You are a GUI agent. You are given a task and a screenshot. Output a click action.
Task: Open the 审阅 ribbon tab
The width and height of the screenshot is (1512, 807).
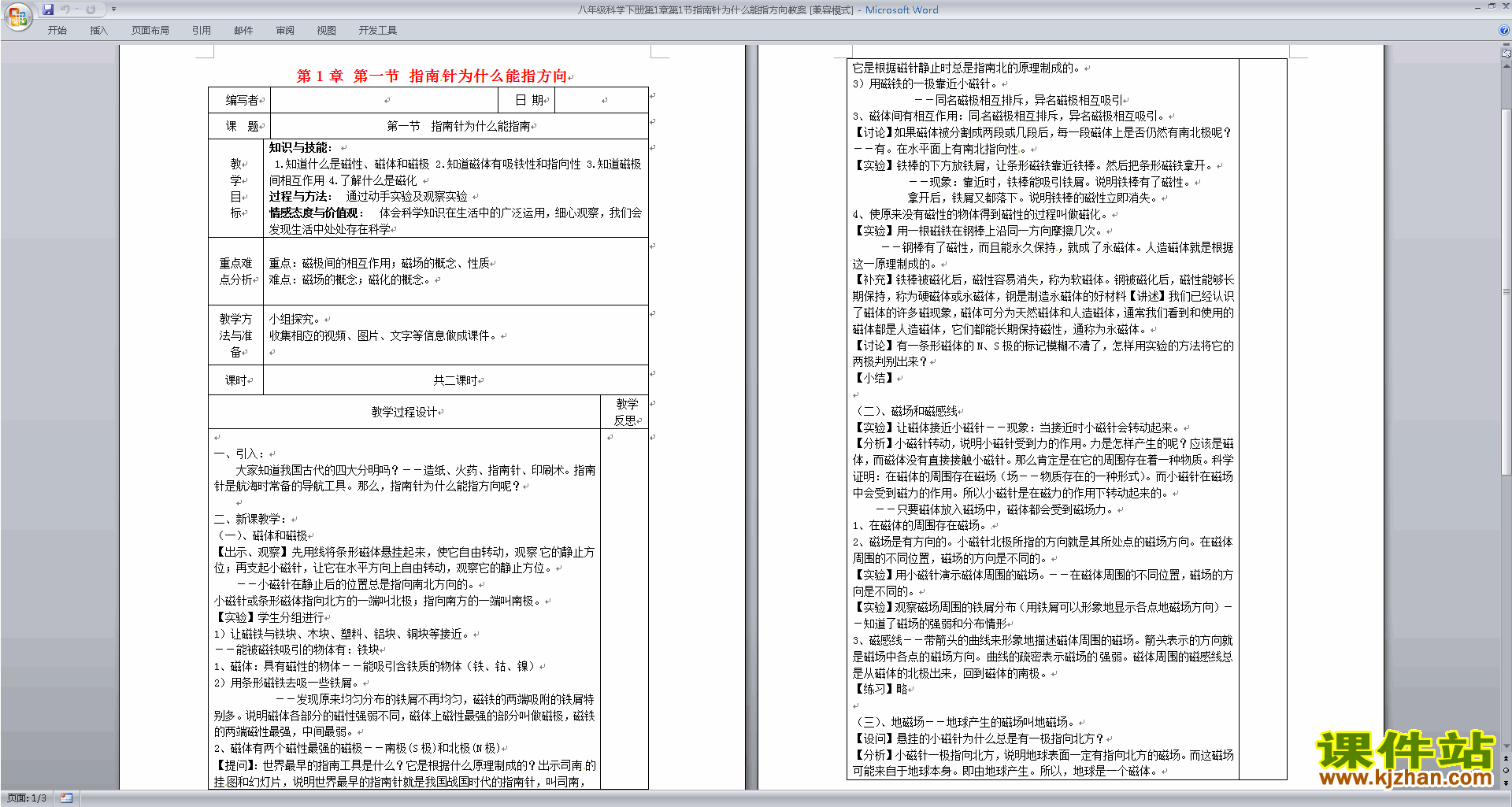click(x=285, y=31)
